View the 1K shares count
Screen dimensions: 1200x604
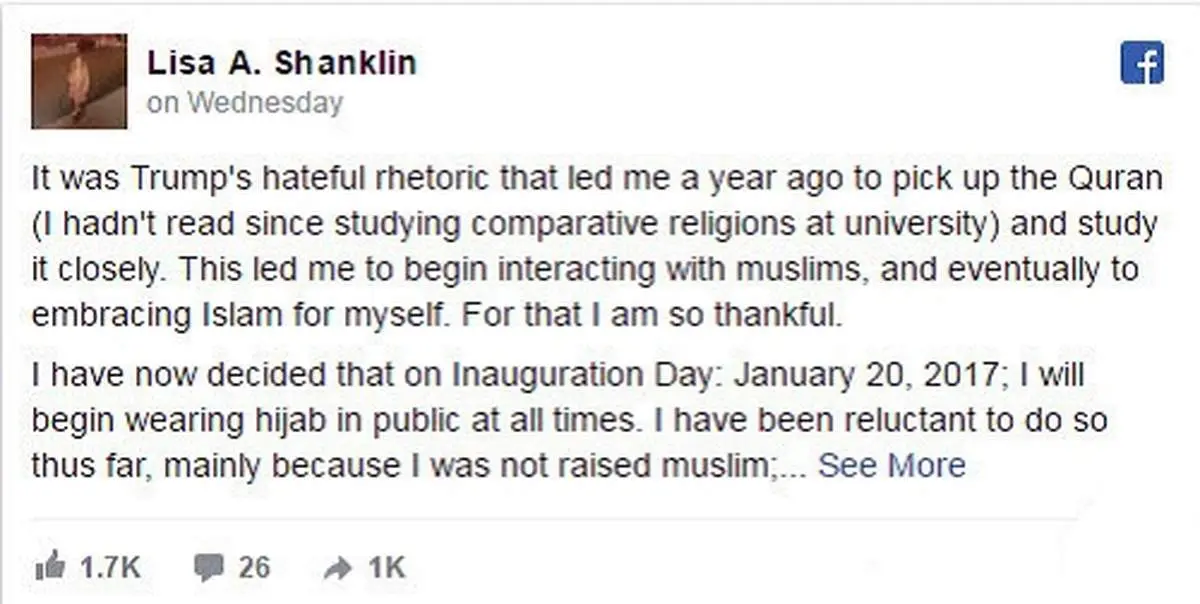[386, 567]
